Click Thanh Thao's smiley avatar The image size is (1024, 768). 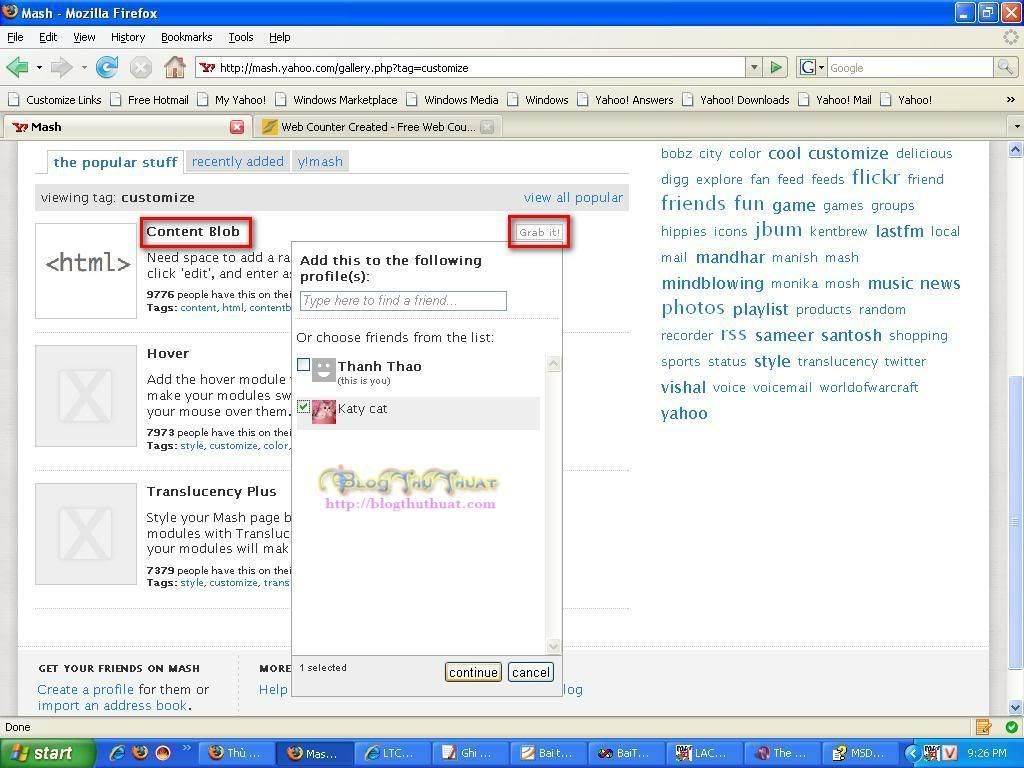[323, 370]
